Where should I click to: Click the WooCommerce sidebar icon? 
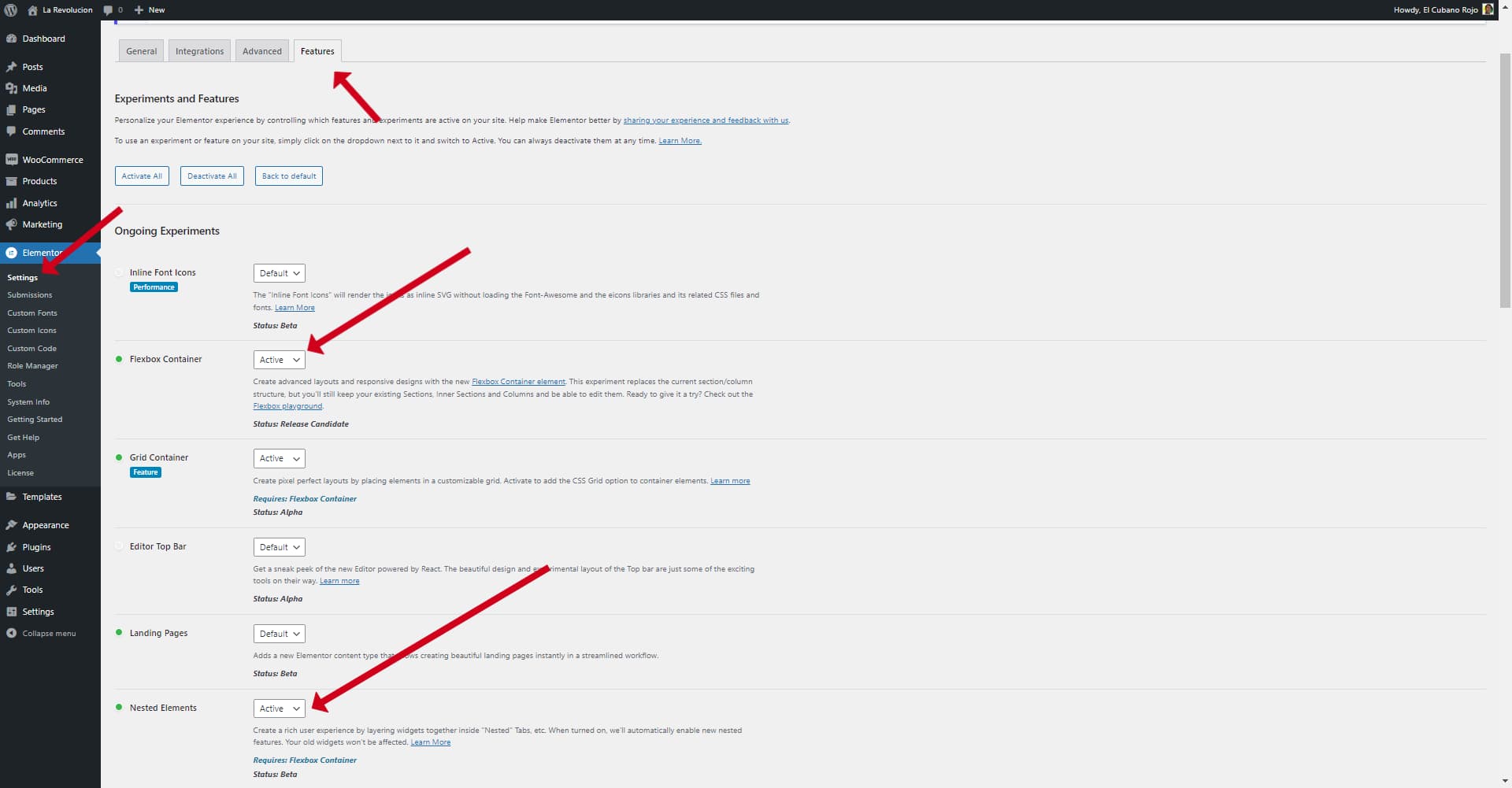[11, 160]
